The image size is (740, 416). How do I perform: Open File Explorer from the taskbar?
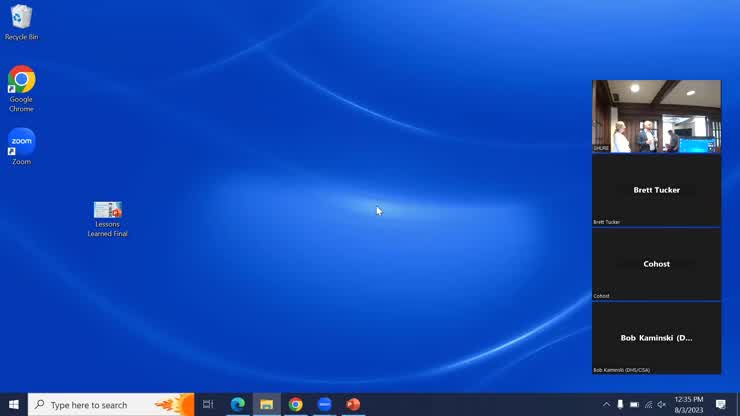[267, 404]
